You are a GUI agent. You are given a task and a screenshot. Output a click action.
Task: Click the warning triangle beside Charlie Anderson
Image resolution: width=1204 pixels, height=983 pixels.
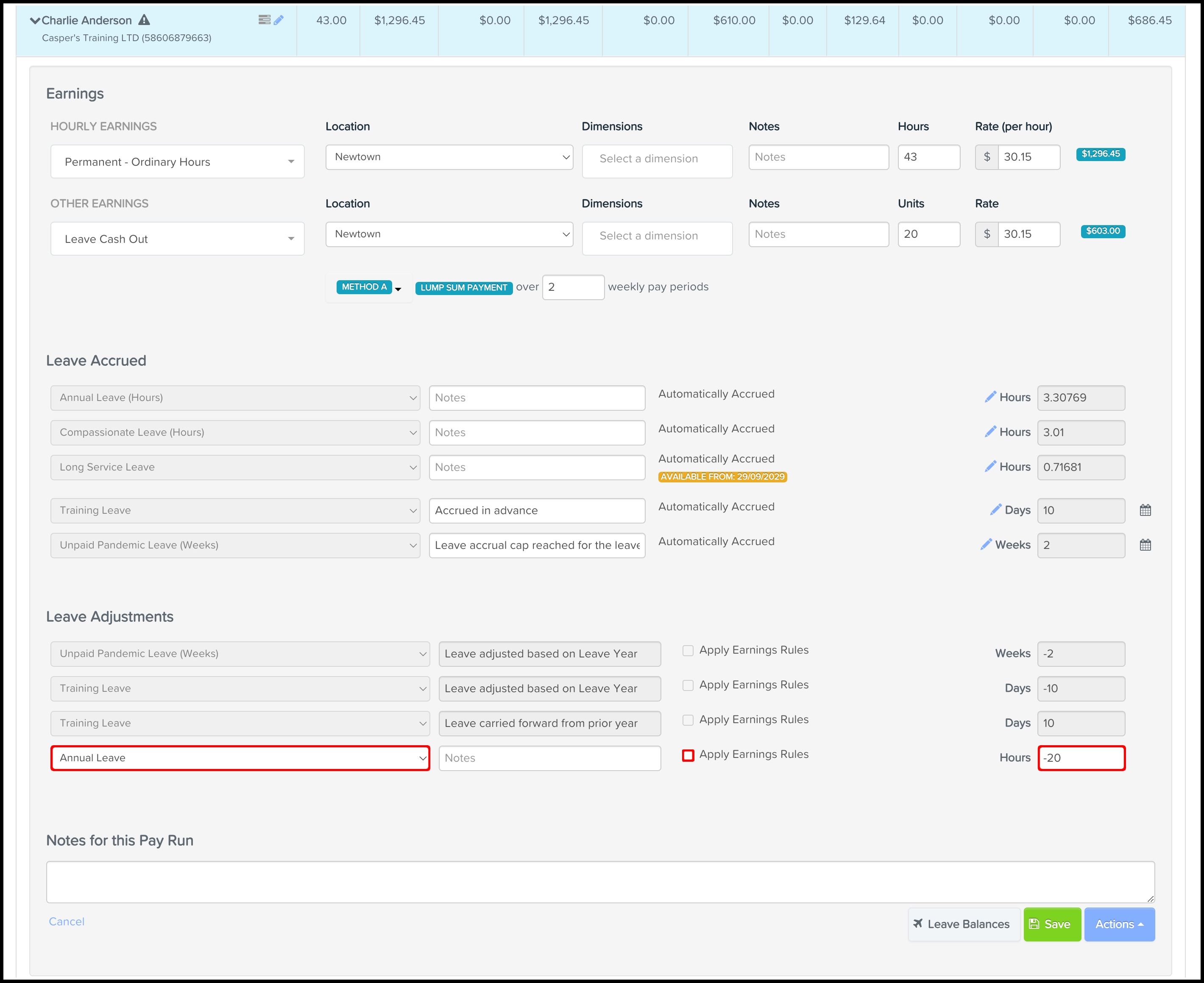(145, 20)
